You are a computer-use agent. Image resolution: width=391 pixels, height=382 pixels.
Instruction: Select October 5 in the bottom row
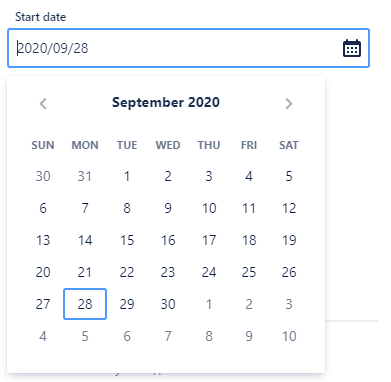85,336
